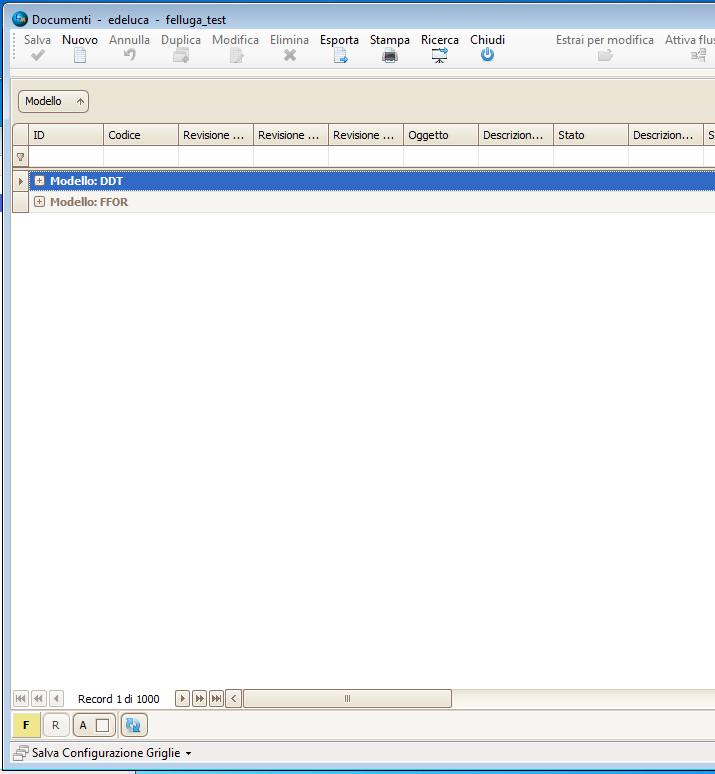Viewport: 715px width, 774px height.
Task: Open the Ricerca search tool
Action: pos(440,56)
